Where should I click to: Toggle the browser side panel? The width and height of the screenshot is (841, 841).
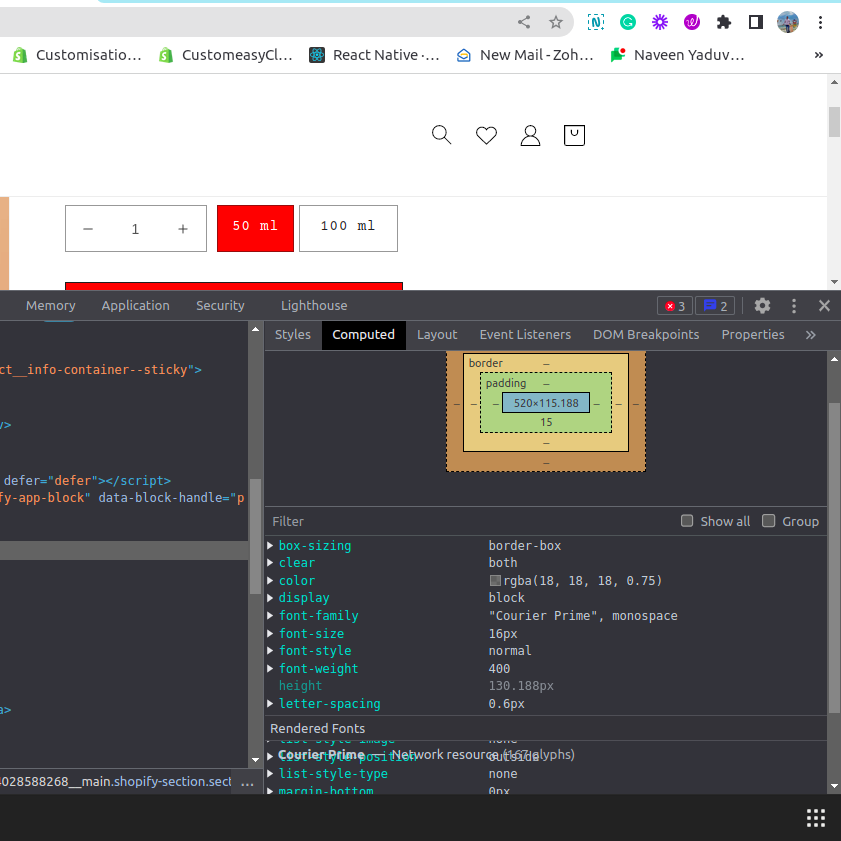click(x=756, y=22)
